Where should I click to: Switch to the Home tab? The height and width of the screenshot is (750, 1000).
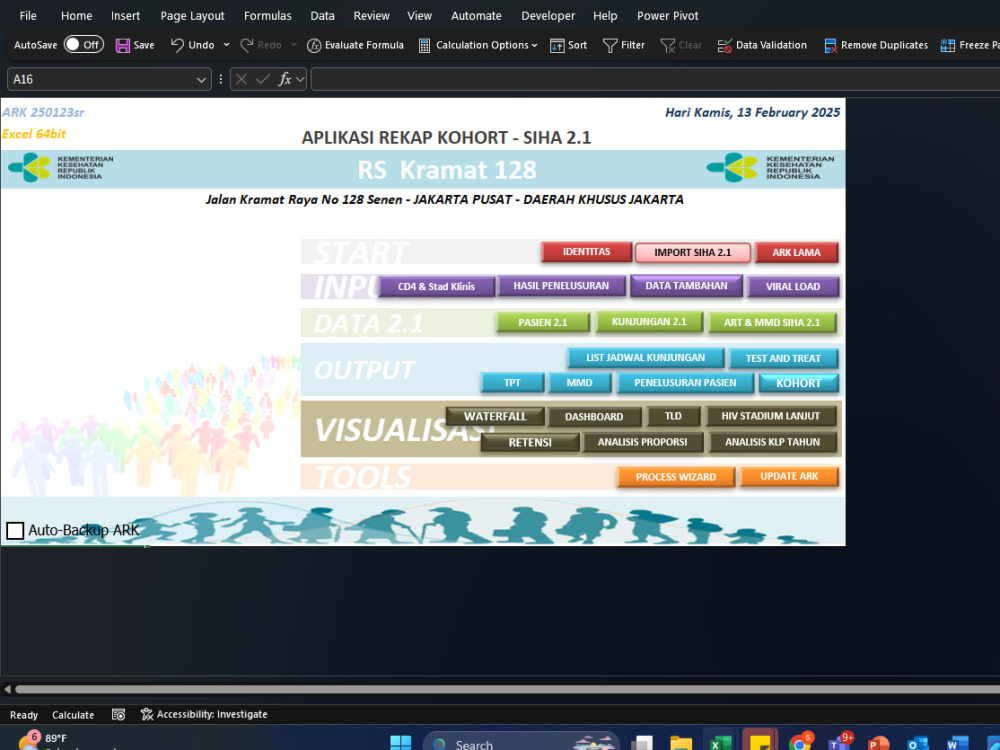coord(77,15)
